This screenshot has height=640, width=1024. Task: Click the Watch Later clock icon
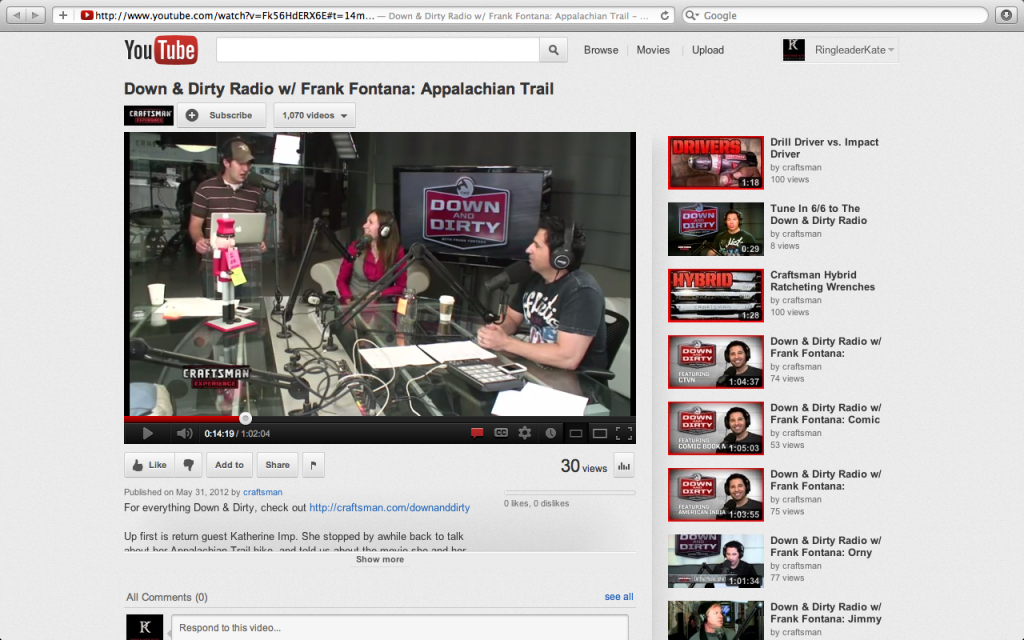coord(551,433)
